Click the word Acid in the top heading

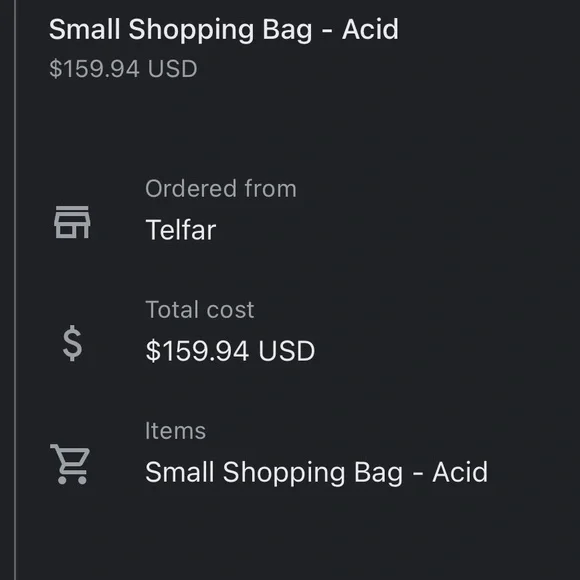point(370,29)
